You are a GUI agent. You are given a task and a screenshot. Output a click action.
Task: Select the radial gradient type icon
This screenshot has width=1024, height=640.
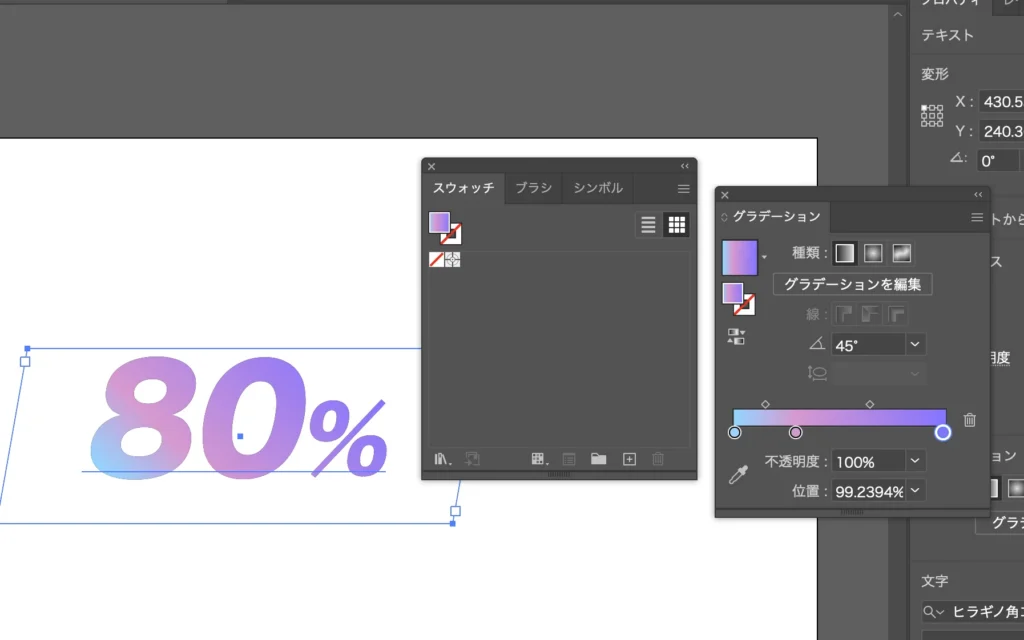873,253
